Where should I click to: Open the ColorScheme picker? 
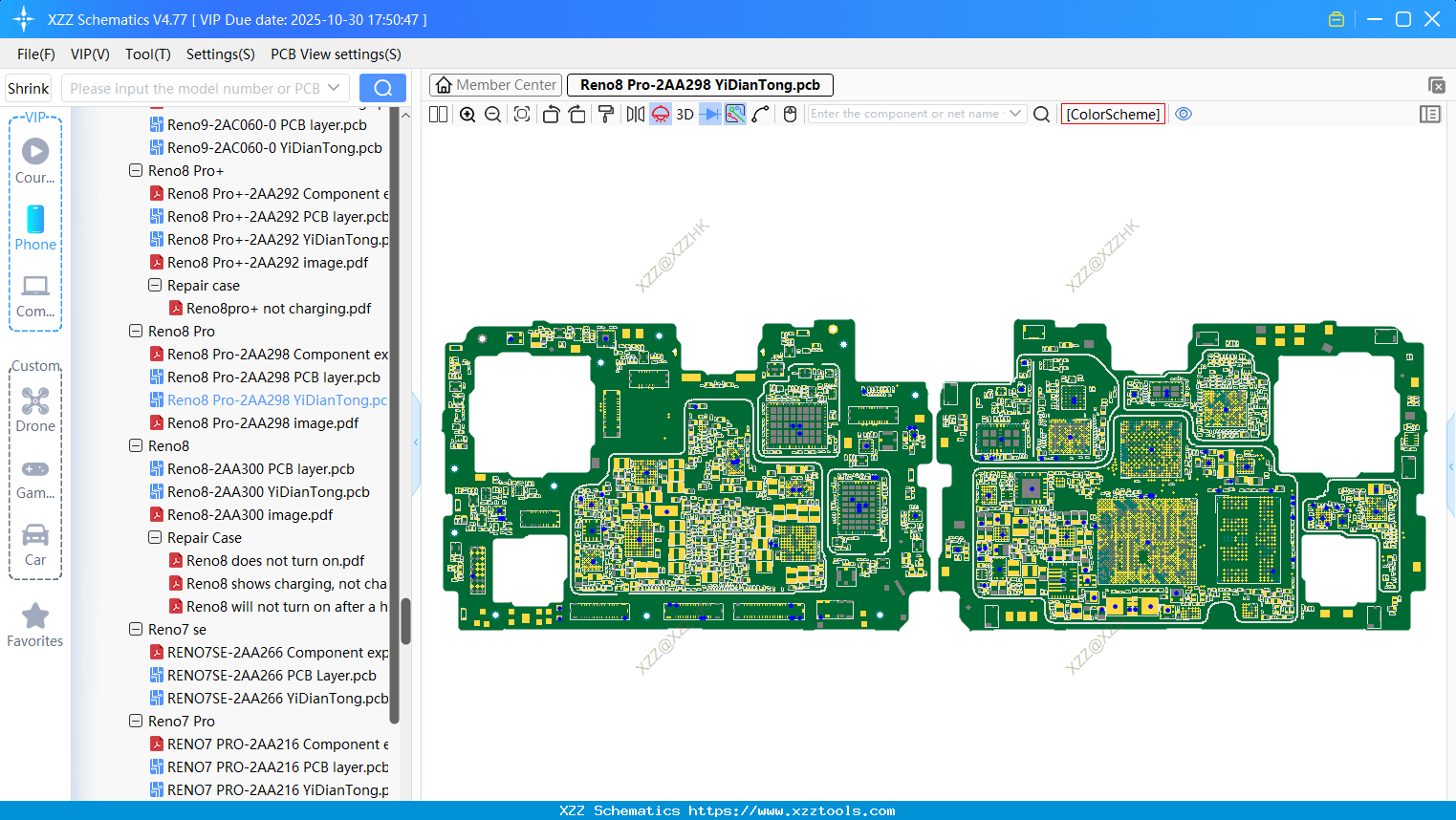(x=1113, y=114)
